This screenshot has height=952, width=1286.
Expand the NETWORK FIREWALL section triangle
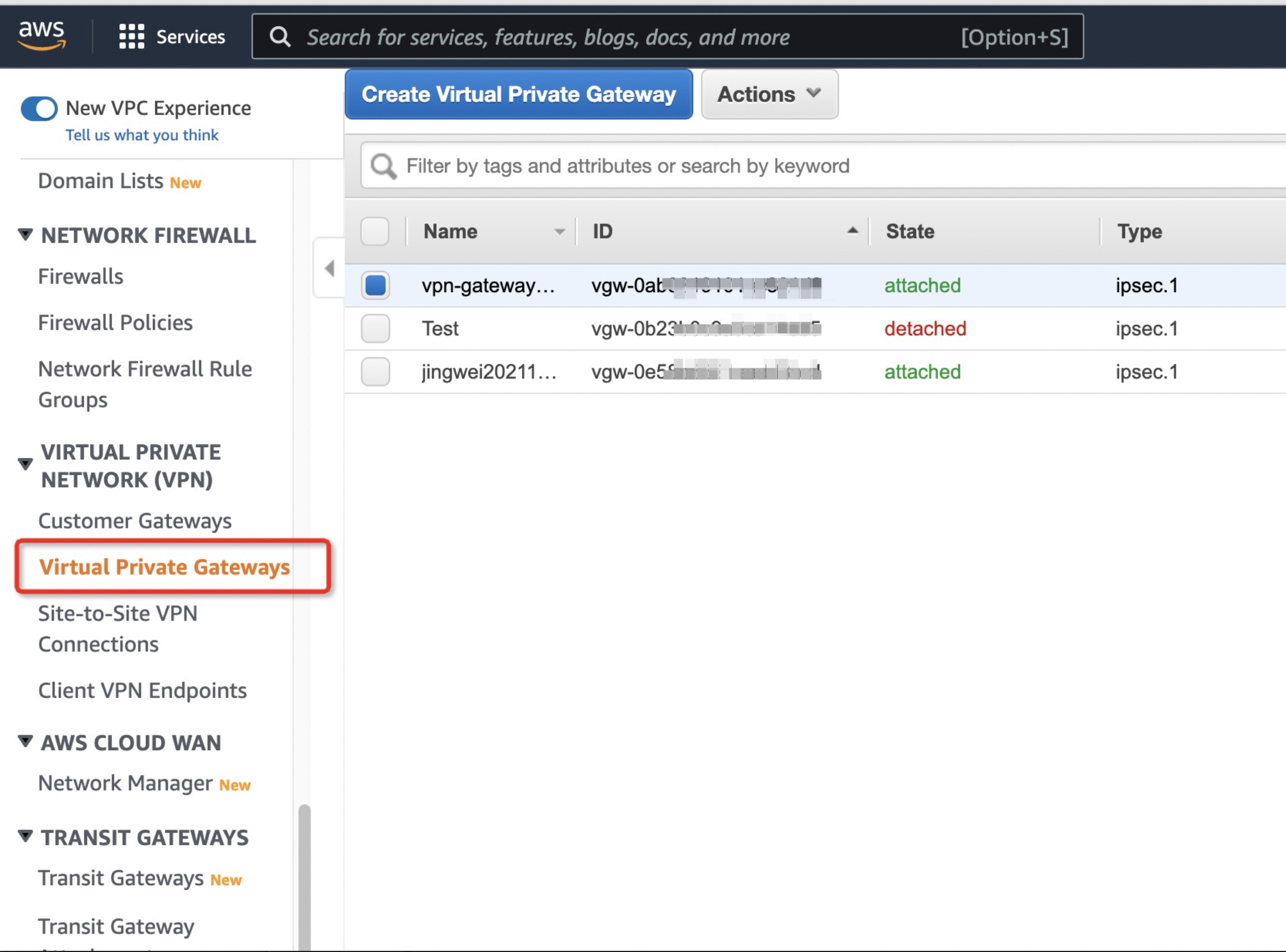tap(24, 234)
